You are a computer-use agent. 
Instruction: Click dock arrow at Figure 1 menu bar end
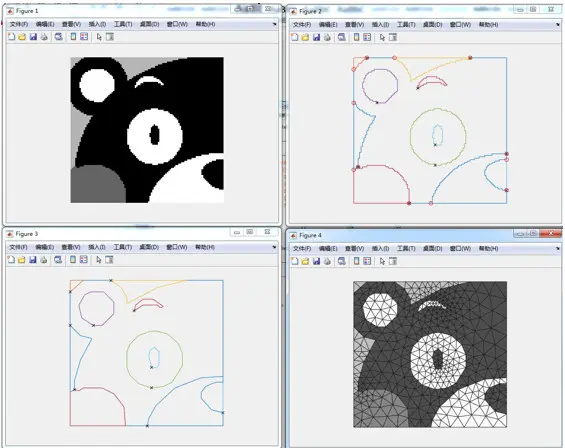(275, 24)
